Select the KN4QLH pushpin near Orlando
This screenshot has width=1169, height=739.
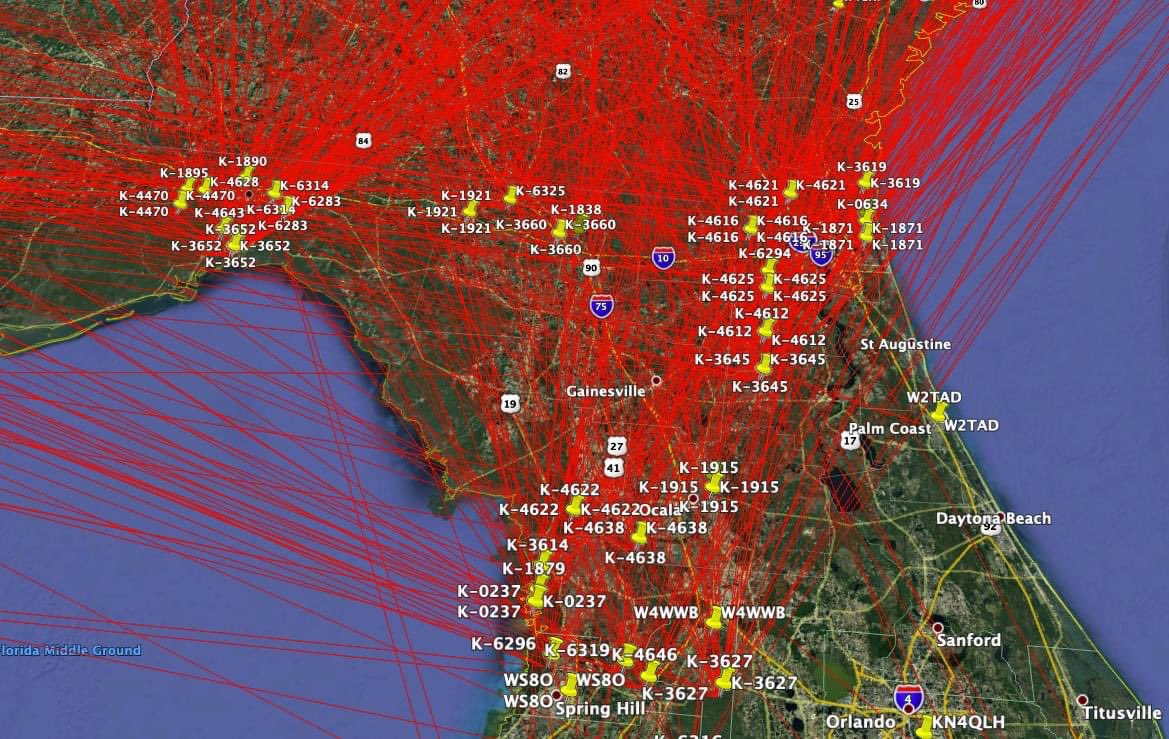pyautogui.click(x=924, y=726)
